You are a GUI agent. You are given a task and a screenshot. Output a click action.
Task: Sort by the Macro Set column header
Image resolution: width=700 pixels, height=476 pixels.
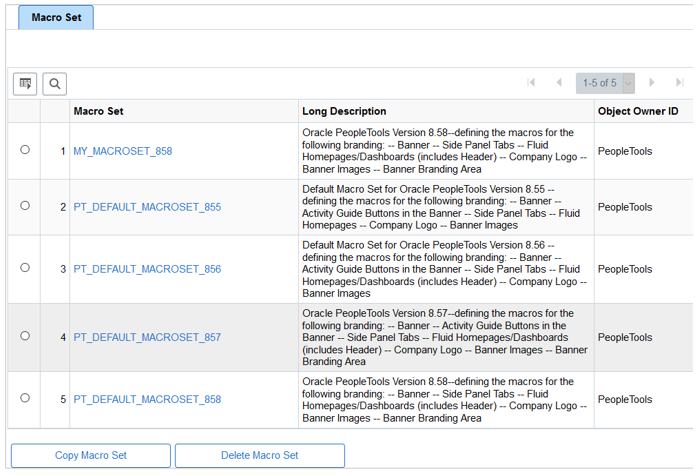pos(98,111)
